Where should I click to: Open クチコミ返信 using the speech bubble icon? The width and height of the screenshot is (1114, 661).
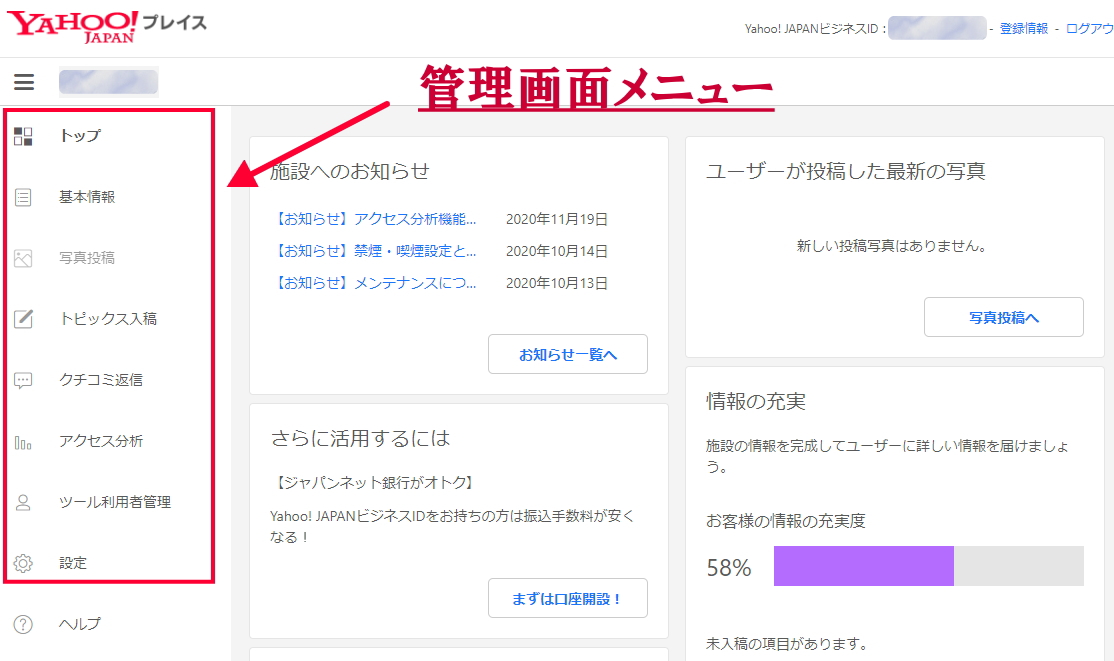(x=25, y=380)
